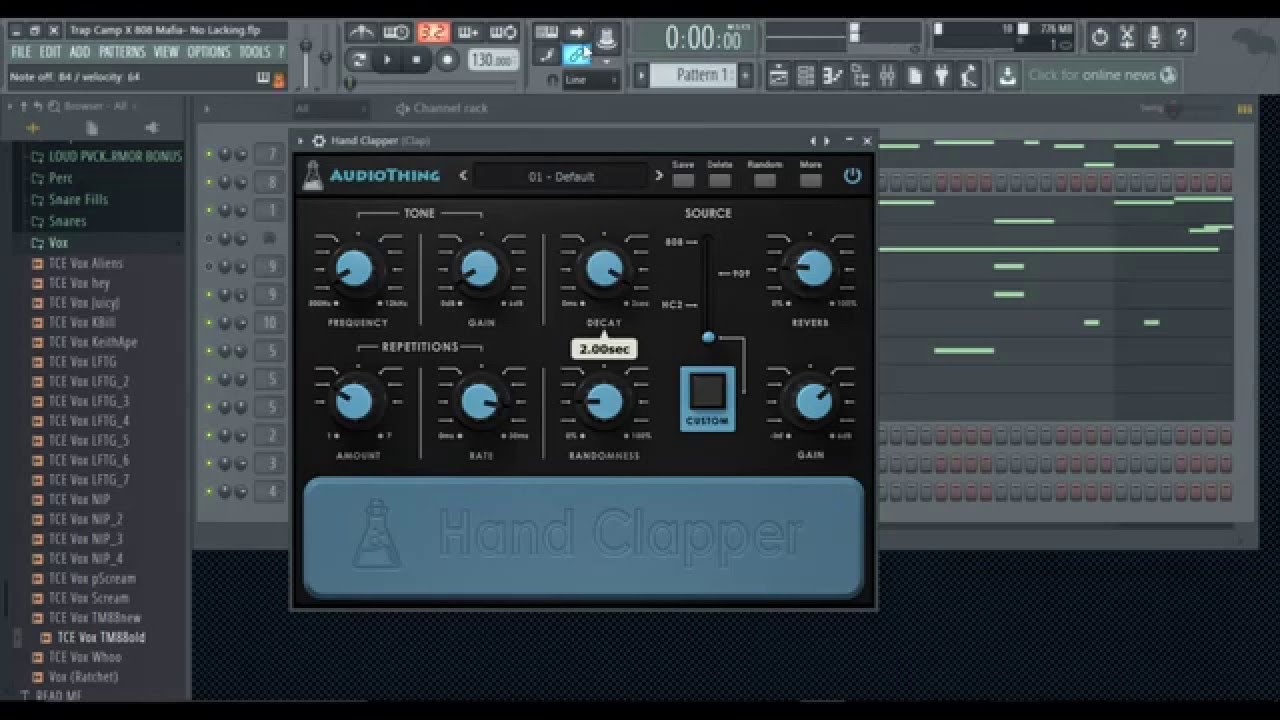Open the PATTERNS menu
The image size is (1280, 720).
[122, 52]
